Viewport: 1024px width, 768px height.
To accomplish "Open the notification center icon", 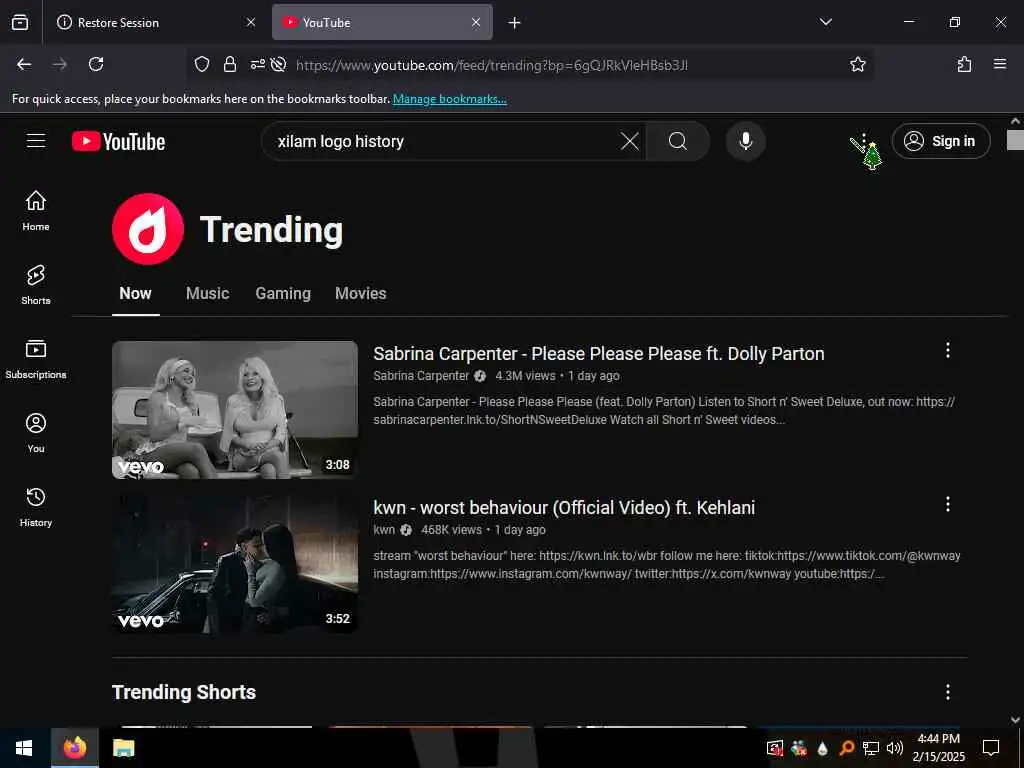I will pyautogui.click(x=991, y=748).
